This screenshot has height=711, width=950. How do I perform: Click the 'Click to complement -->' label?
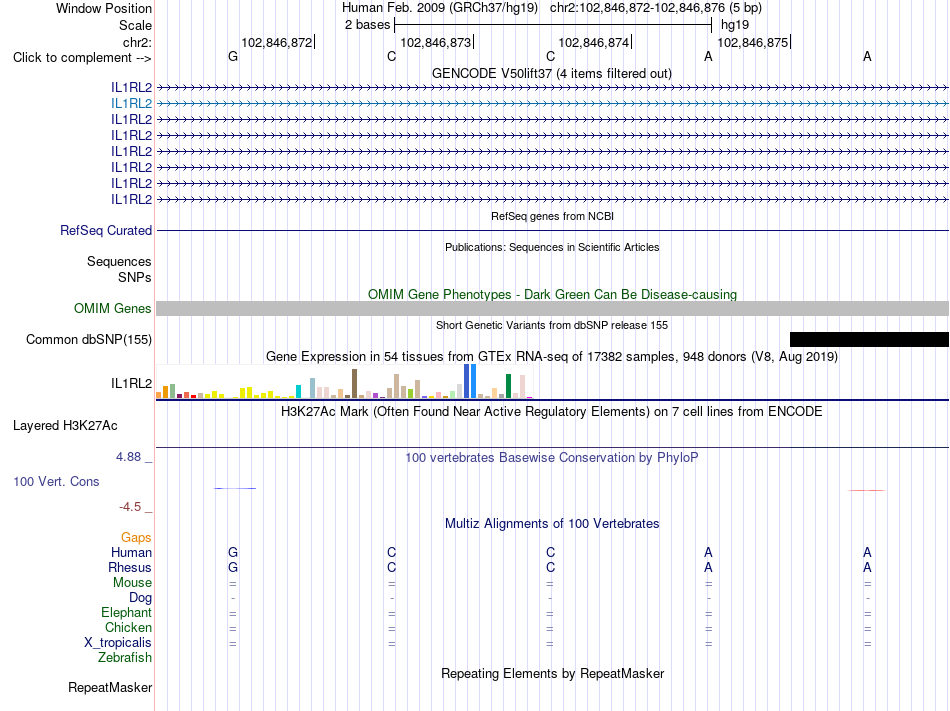pos(82,58)
